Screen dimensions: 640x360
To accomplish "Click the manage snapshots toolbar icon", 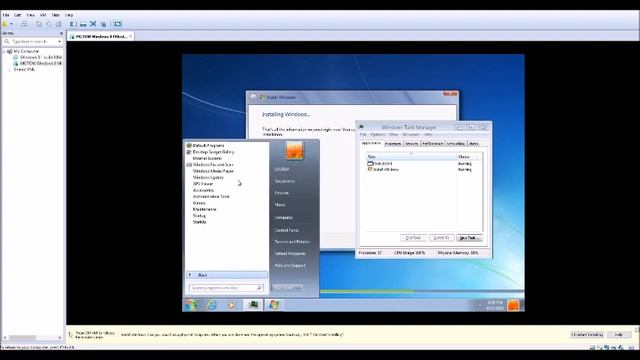I will tap(59, 24).
